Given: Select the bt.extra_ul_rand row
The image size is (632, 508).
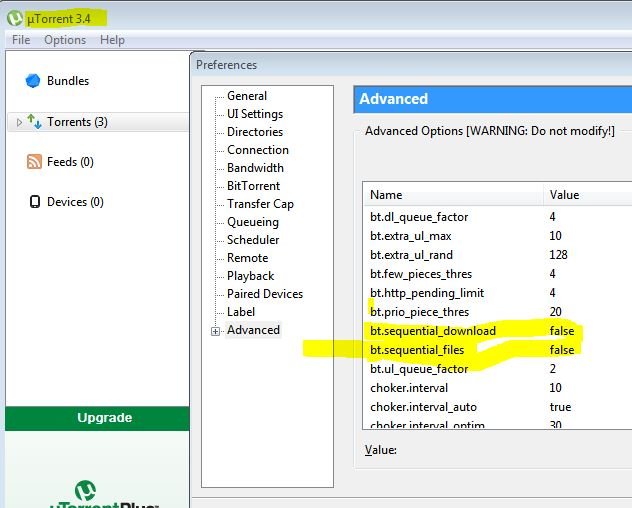Looking at the screenshot, I should click(x=497, y=255).
